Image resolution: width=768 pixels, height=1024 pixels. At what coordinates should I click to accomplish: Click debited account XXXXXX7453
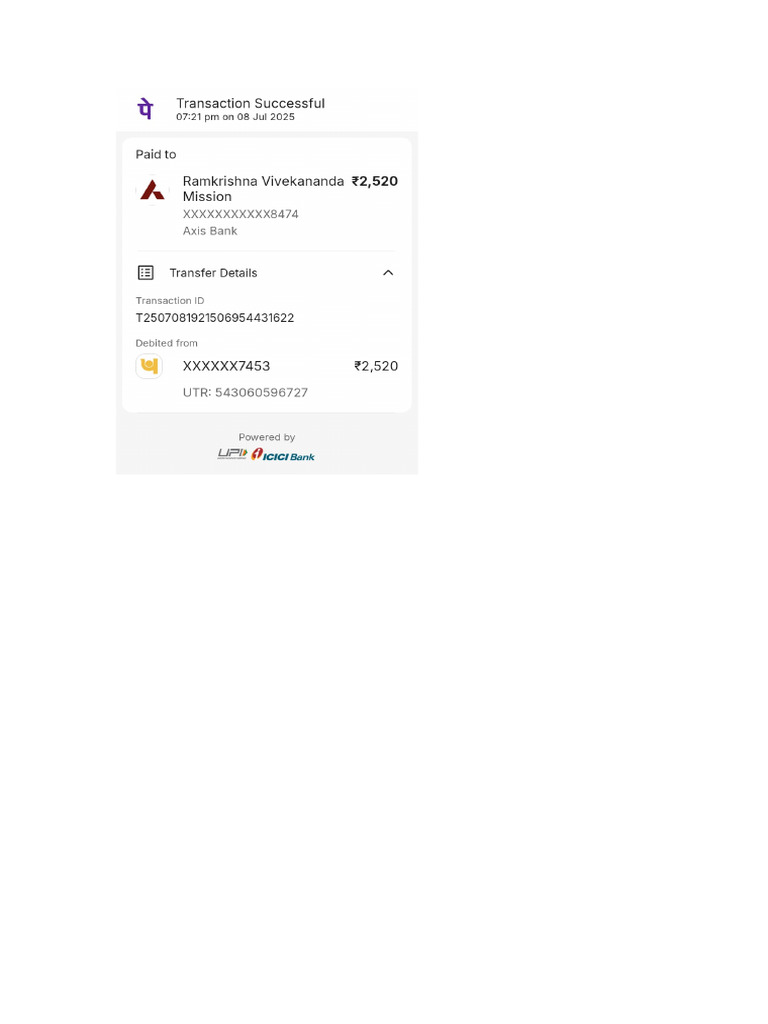click(227, 366)
